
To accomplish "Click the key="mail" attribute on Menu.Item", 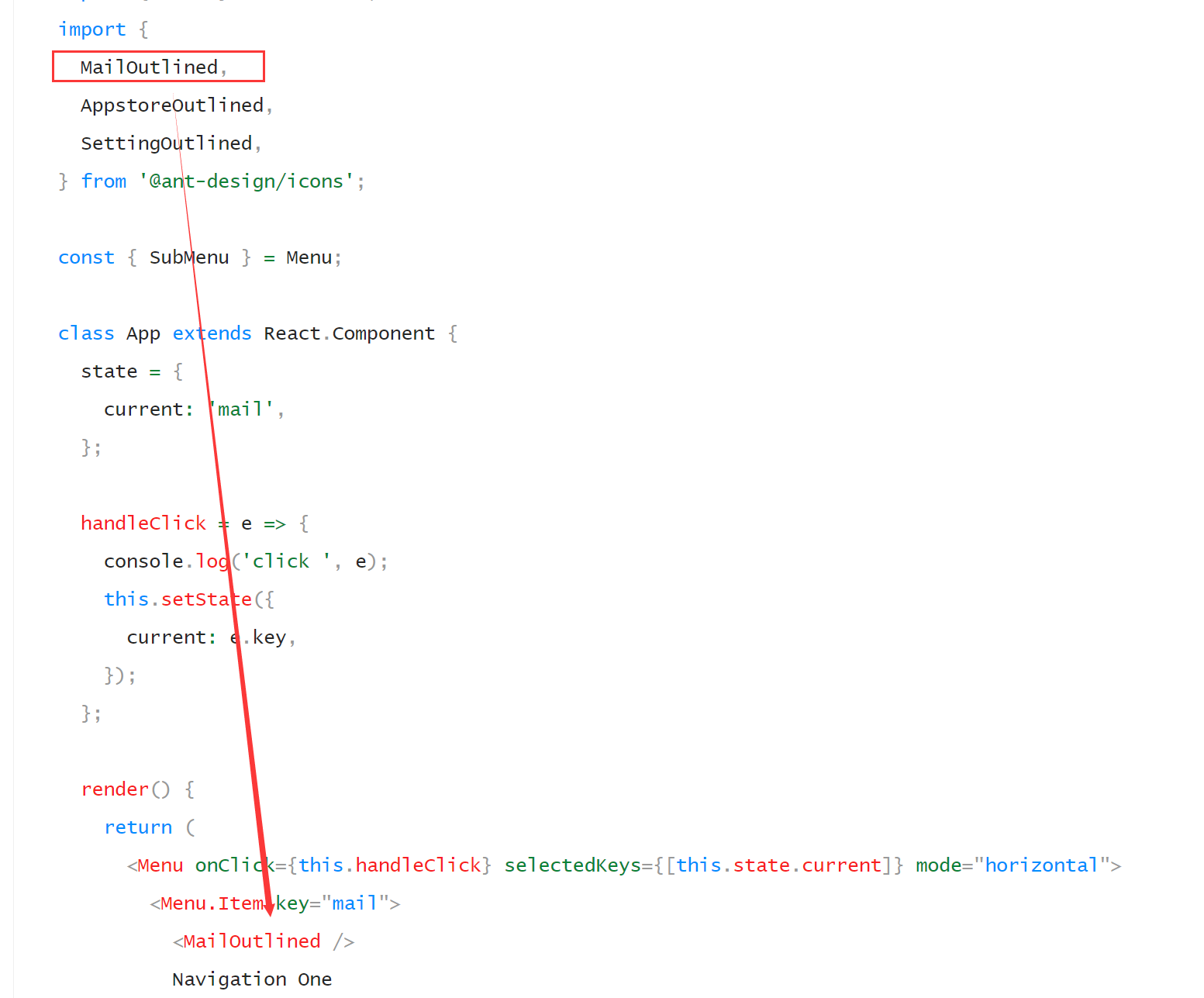I will pos(332,903).
